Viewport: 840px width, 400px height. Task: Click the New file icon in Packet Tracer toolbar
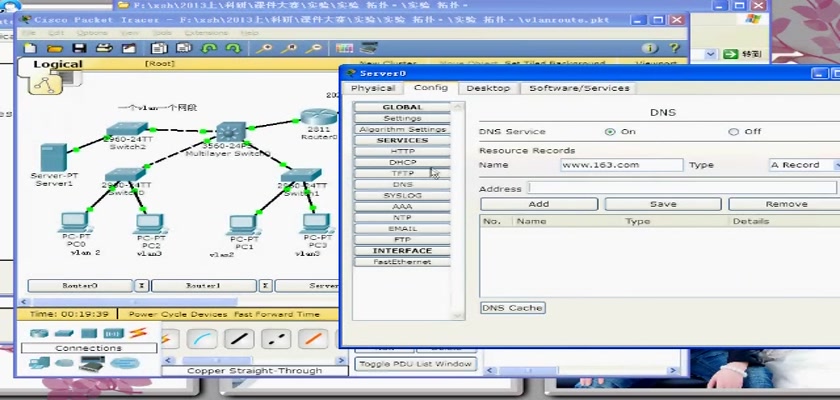(31, 48)
